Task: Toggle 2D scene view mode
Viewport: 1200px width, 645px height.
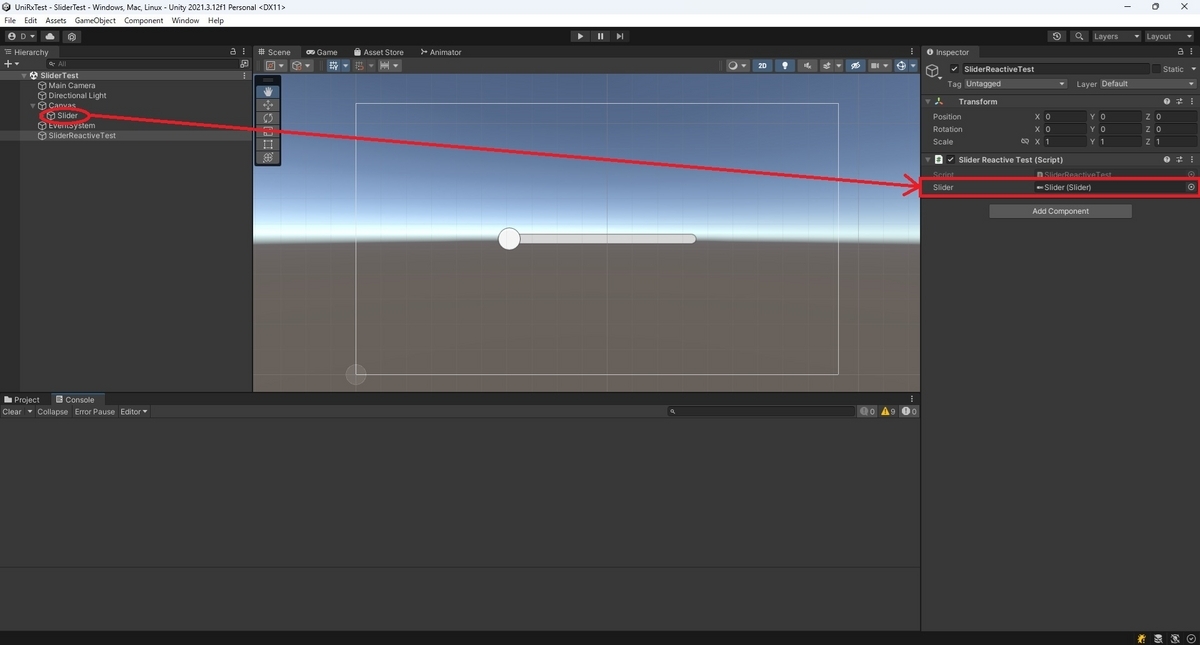Action: click(763, 66)
